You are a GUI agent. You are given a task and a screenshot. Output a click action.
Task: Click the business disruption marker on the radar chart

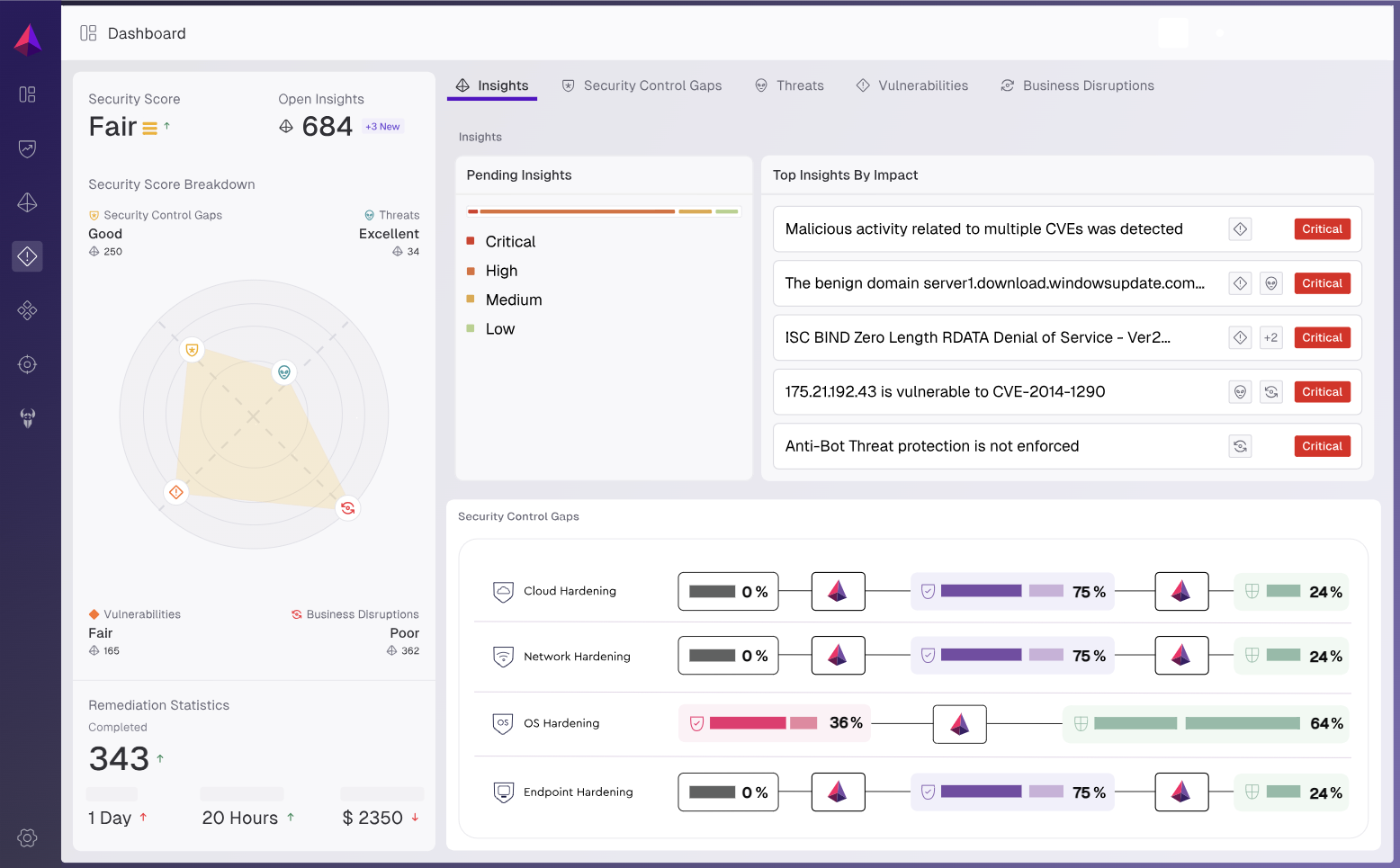(347, 508)
